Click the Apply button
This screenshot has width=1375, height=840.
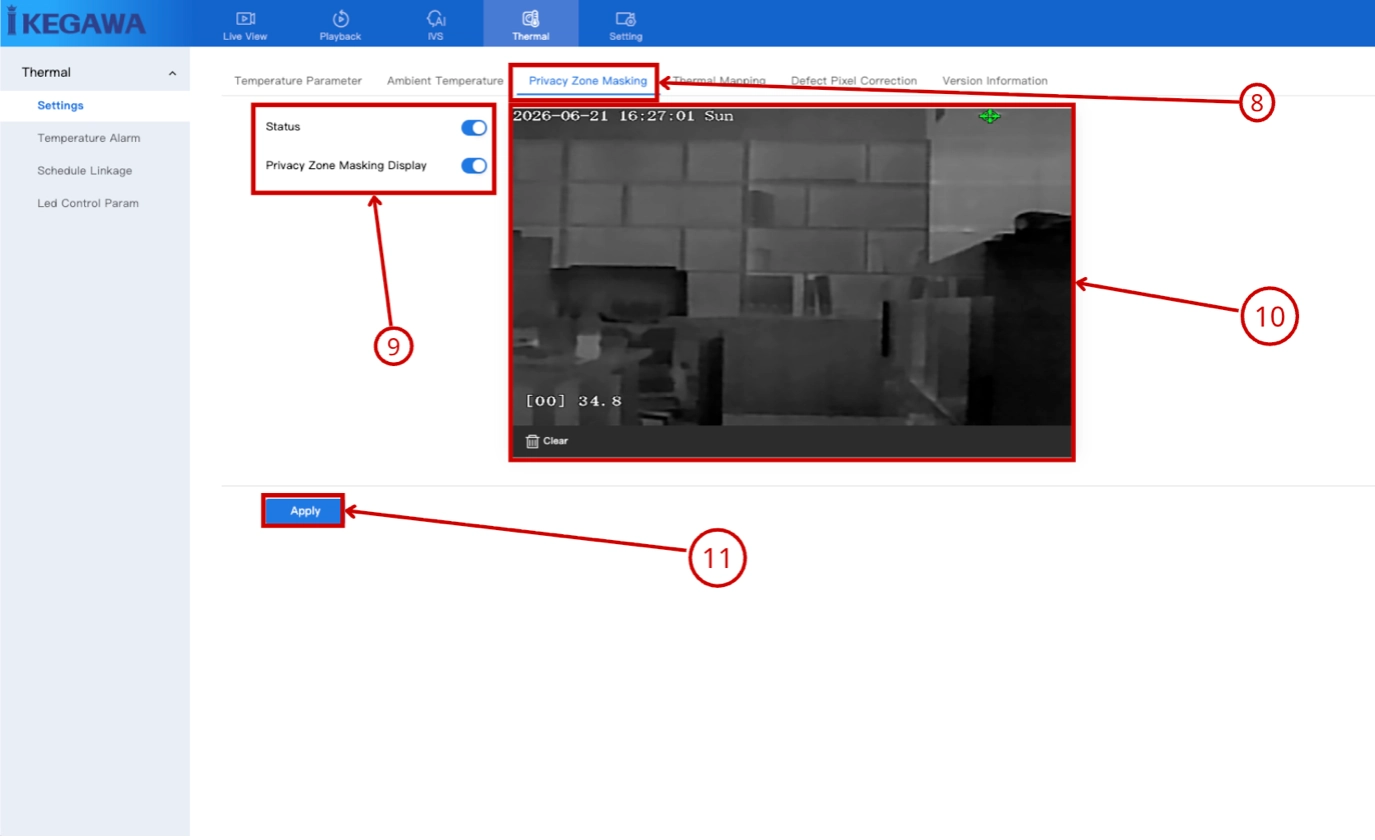tap(305, 511)
